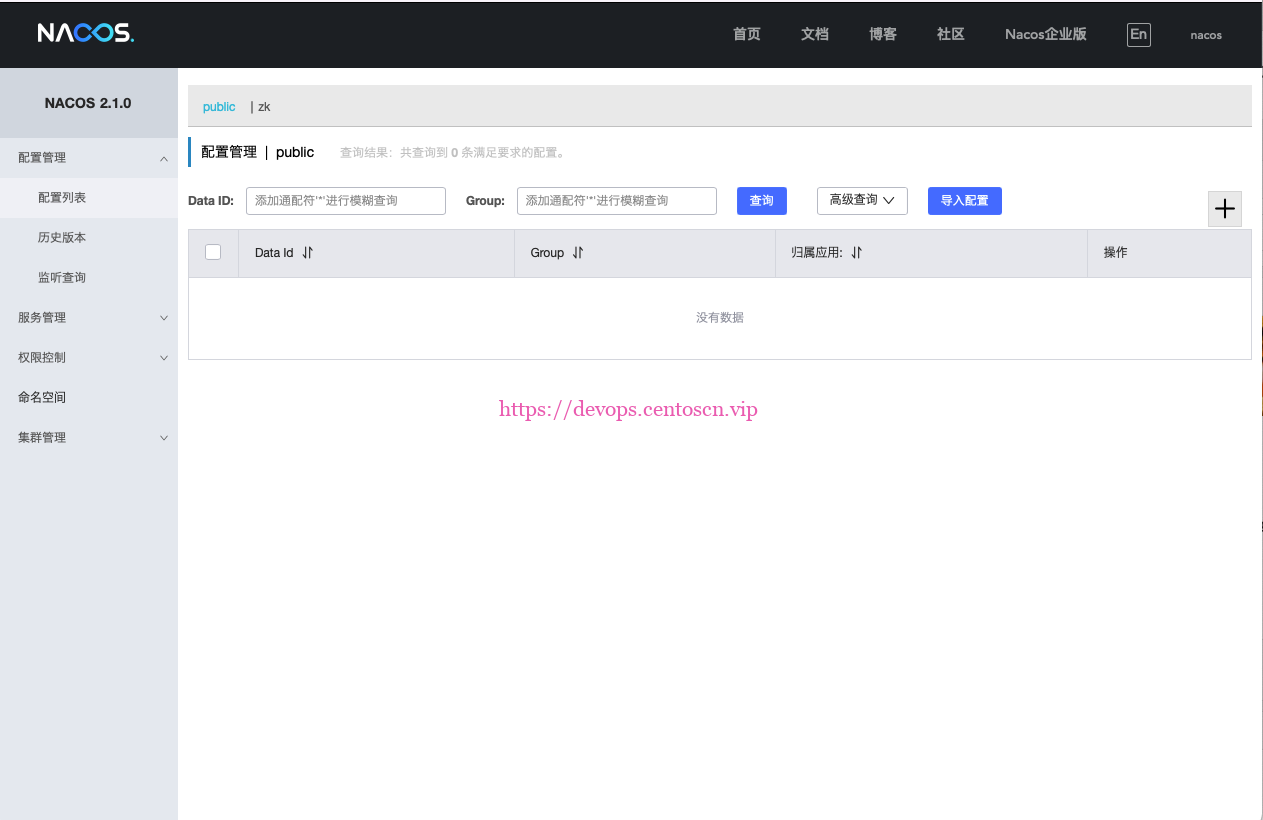Image resolution: width=1263 pixels, height=820 pixels.
Task: Switch to the zk namespace tab
Action: [x=264, y=107]
